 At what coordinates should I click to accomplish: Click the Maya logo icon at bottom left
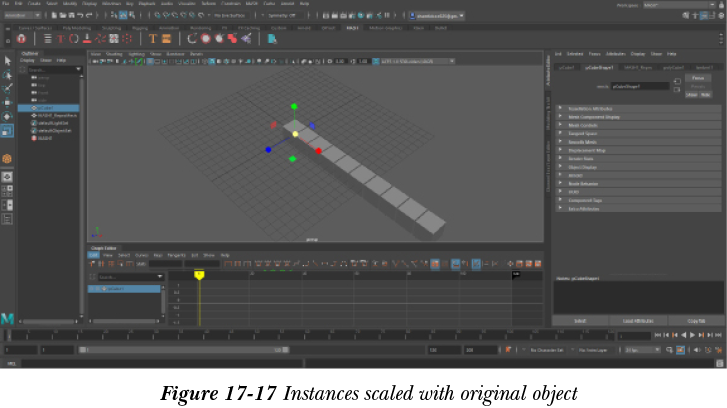(8, 319)
